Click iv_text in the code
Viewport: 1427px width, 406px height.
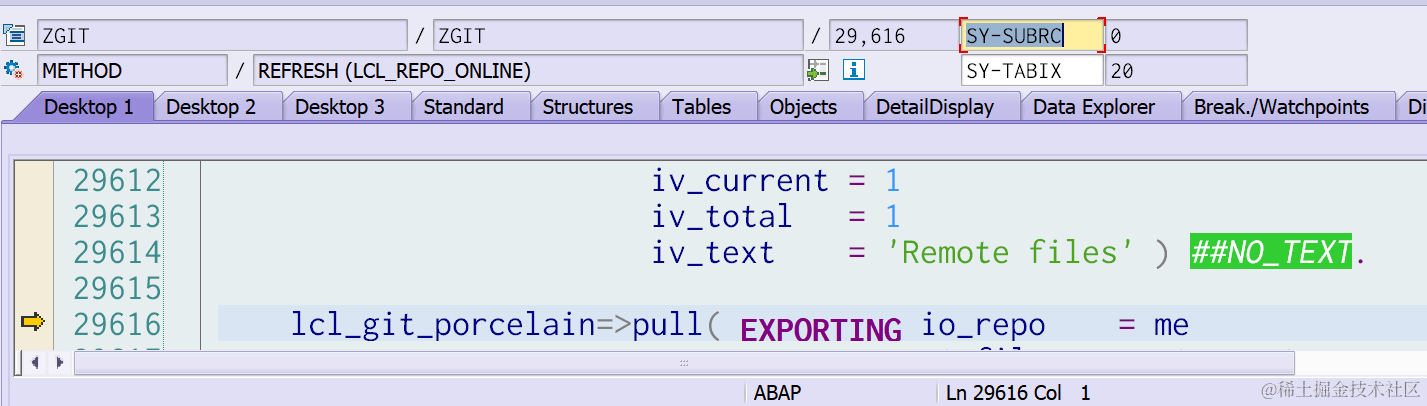tap(713, 252)
